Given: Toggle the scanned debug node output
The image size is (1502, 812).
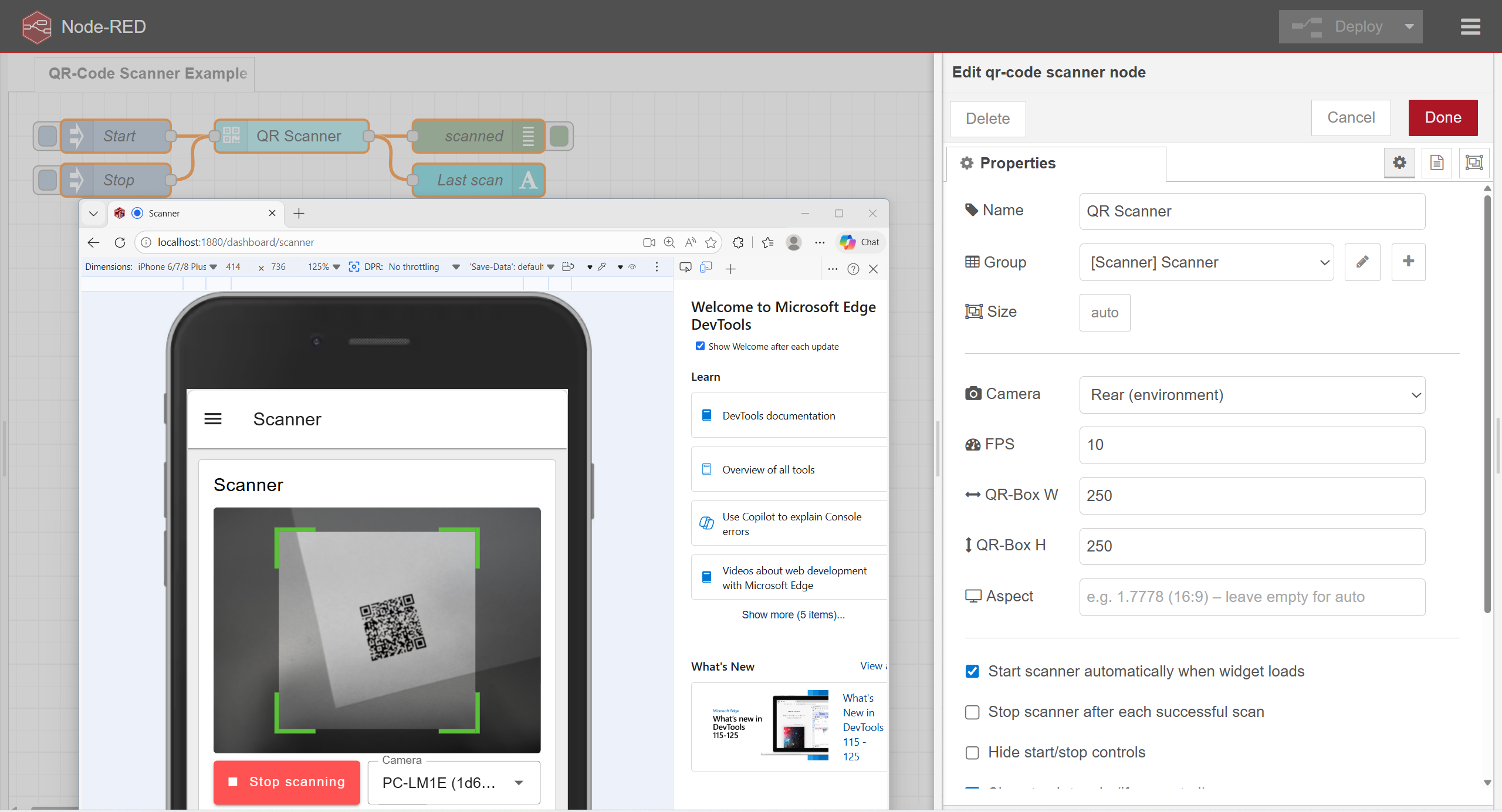Looking at the screenshot, I should pyautogui.click(x=559, y=136).
